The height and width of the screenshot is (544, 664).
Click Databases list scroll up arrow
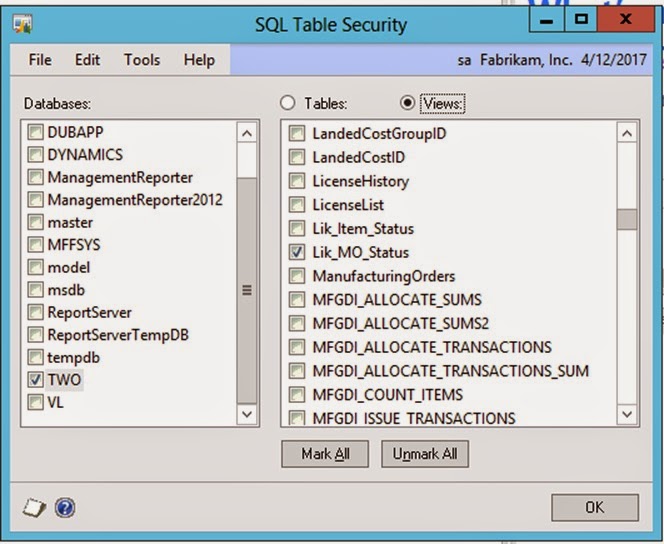247,134
